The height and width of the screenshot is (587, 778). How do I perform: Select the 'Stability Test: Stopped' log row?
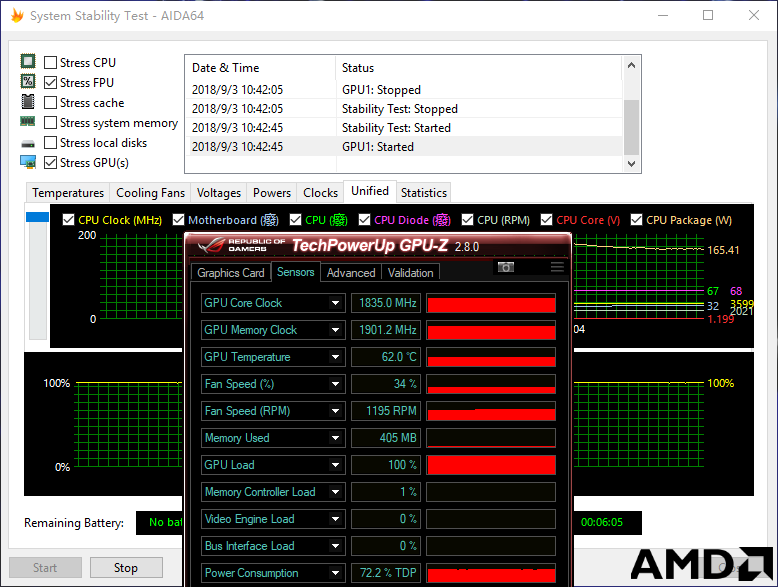pyautogui.click(x=404, y=109)
